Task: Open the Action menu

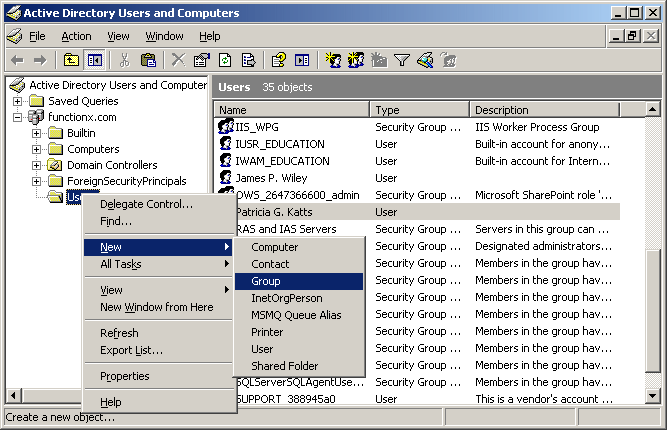Action: [76, 37]
